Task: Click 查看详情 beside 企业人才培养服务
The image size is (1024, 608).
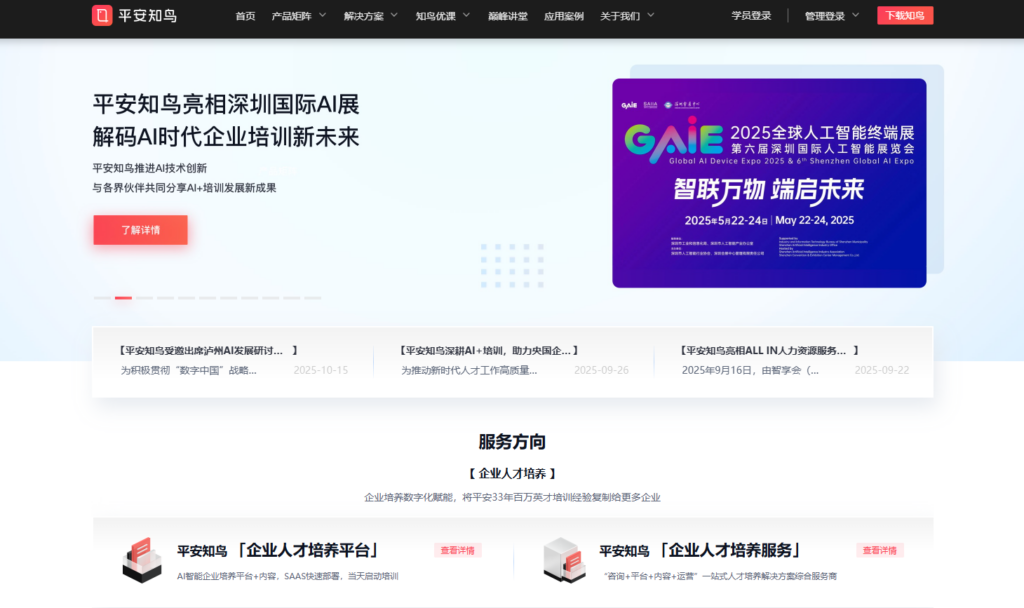Action: click(881, 550)
